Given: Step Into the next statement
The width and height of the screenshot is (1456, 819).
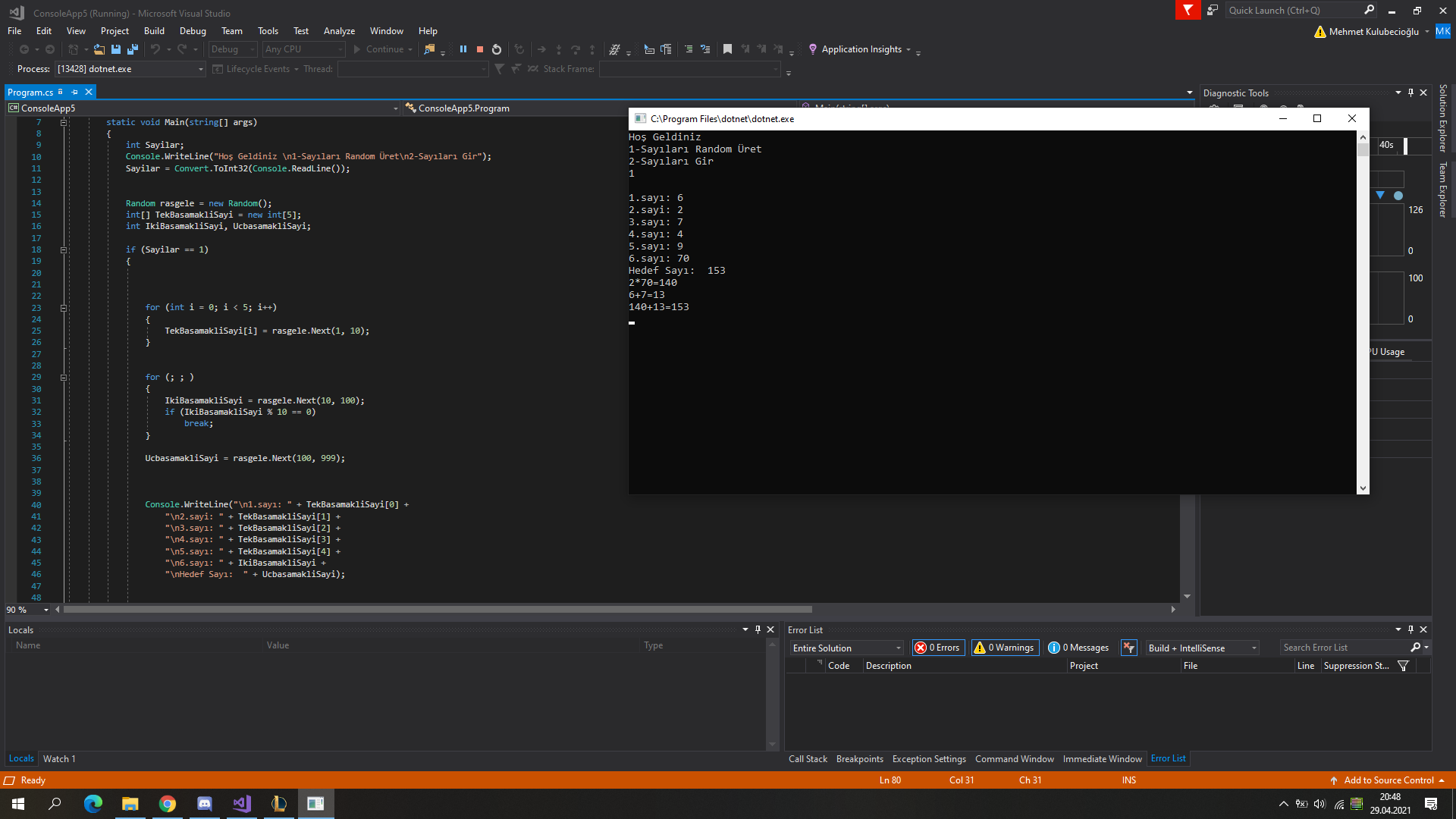Looking at the screenshot, I should click(x=559, y=49).
